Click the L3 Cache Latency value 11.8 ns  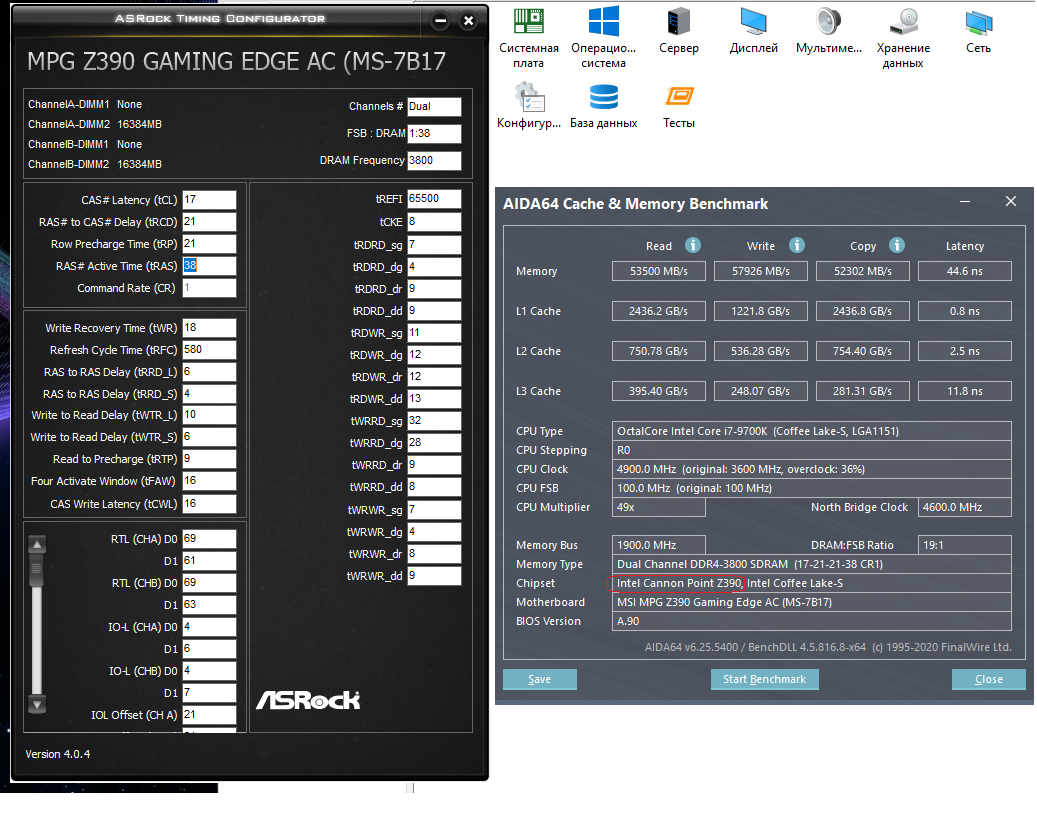click(x=965, y=391)
